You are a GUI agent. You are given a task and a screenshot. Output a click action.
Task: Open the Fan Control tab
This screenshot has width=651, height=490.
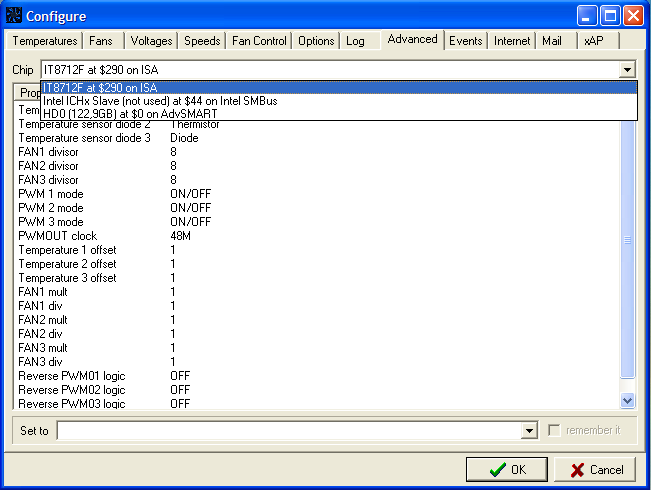pos(259,41)
